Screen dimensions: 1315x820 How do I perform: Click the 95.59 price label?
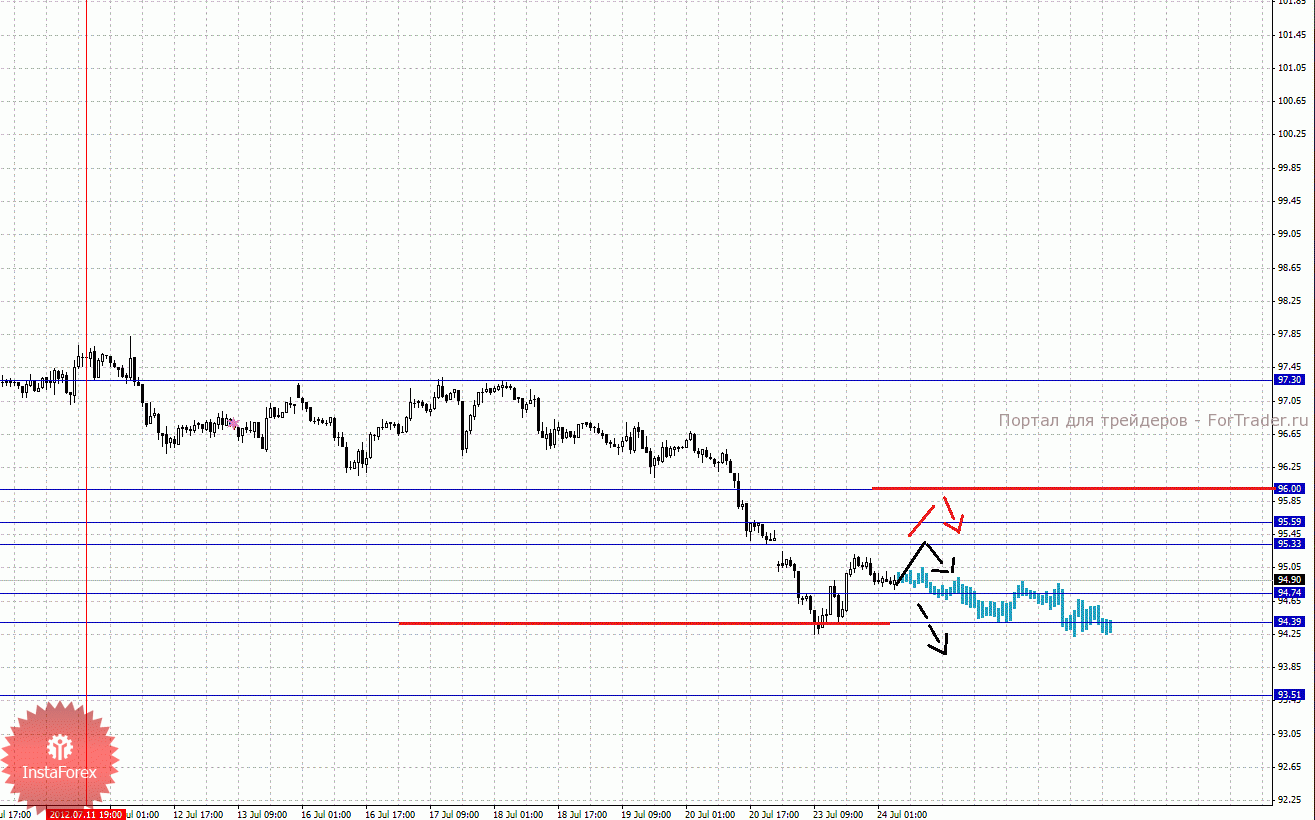pyautogui.click(x=1289, y=522)
